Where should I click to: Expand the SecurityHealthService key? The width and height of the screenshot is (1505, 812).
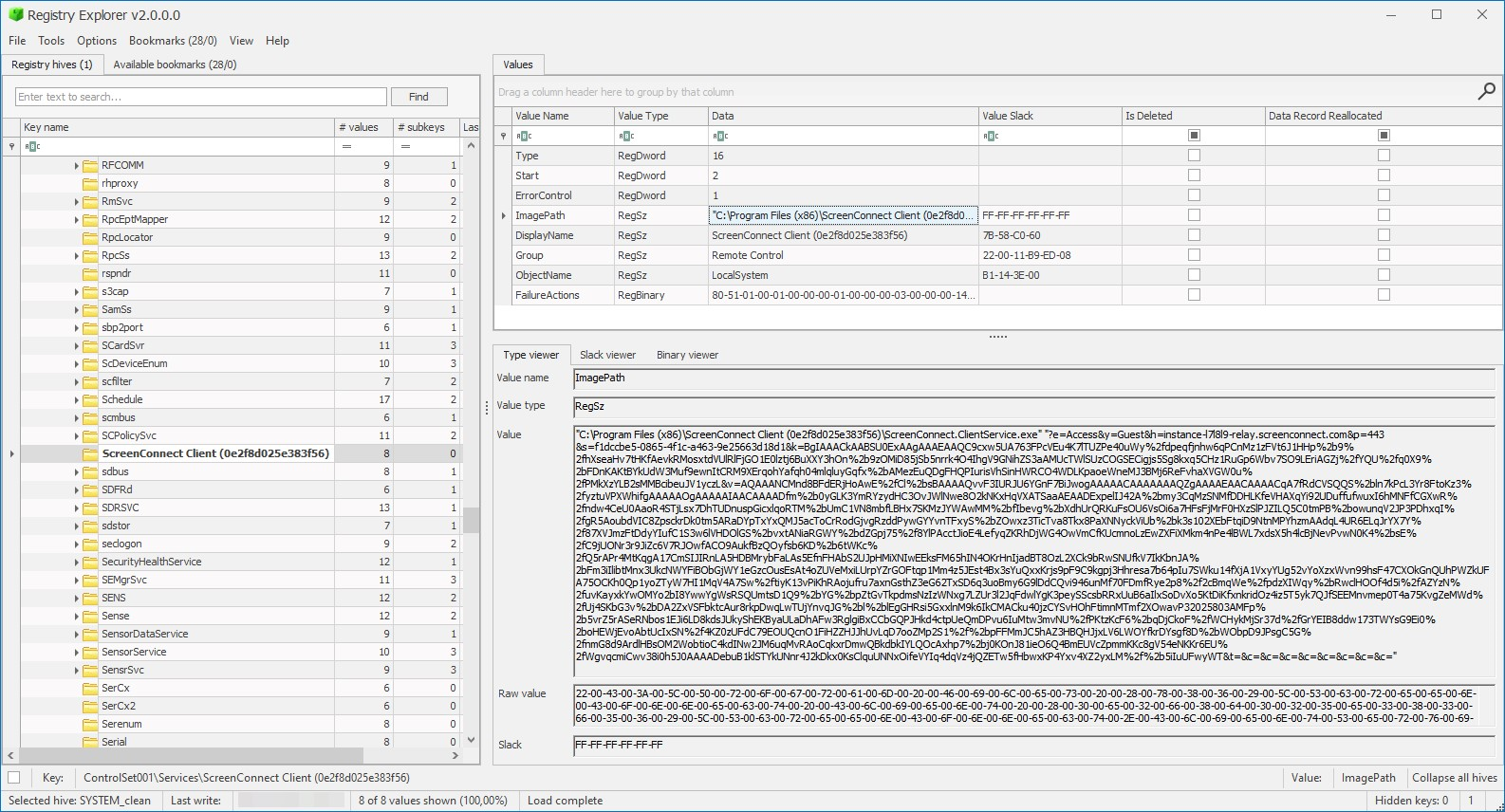click(77, 562)
